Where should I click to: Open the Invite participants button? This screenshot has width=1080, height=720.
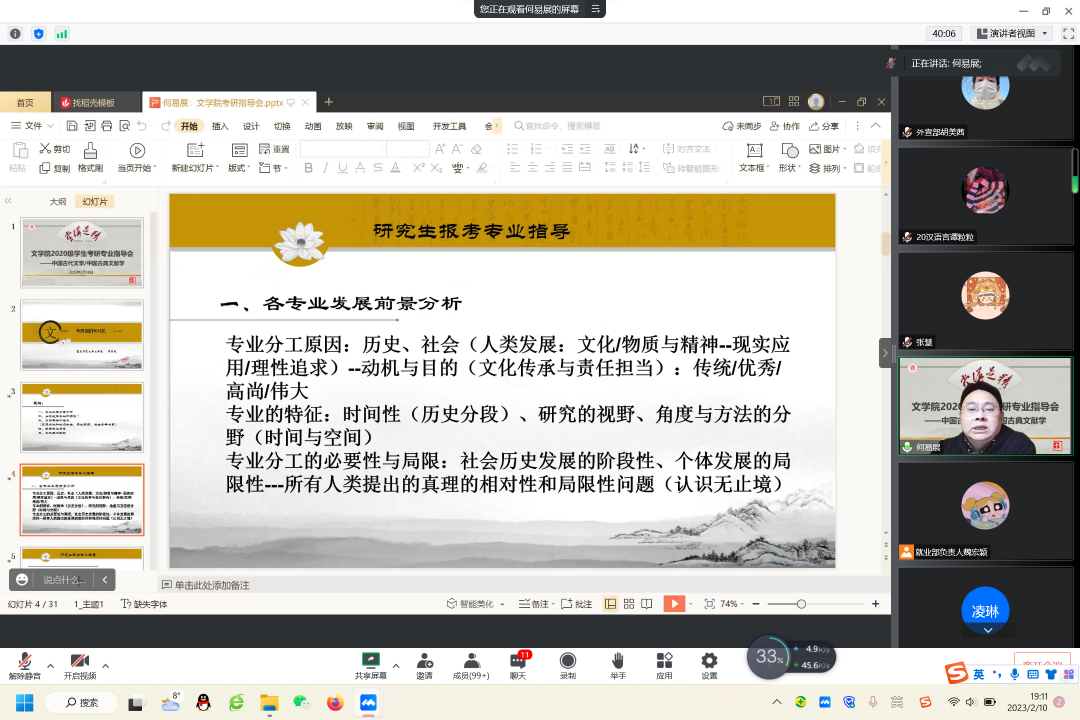(424, 666)
